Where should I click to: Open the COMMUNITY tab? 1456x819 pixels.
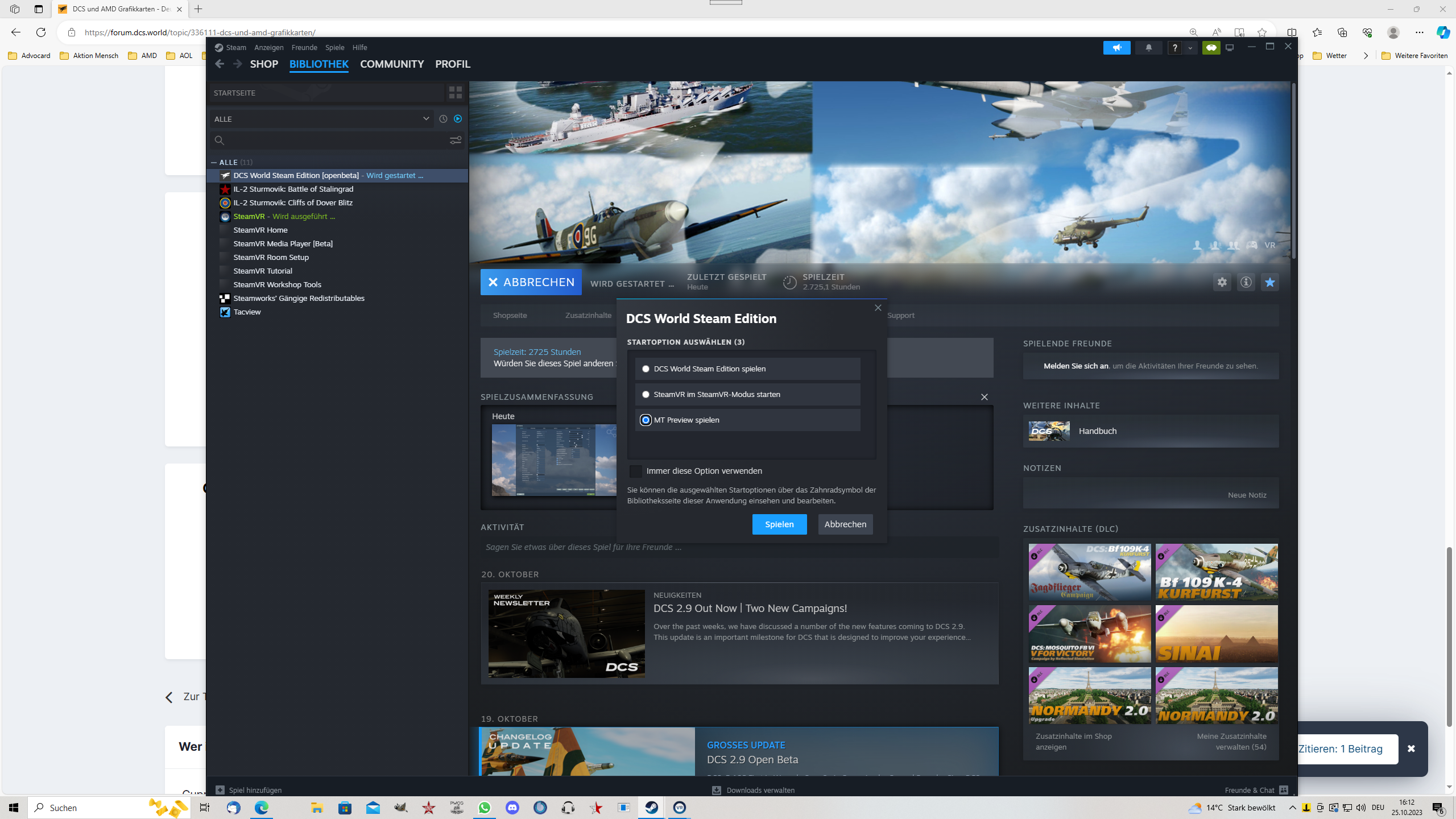coord(392,64)
